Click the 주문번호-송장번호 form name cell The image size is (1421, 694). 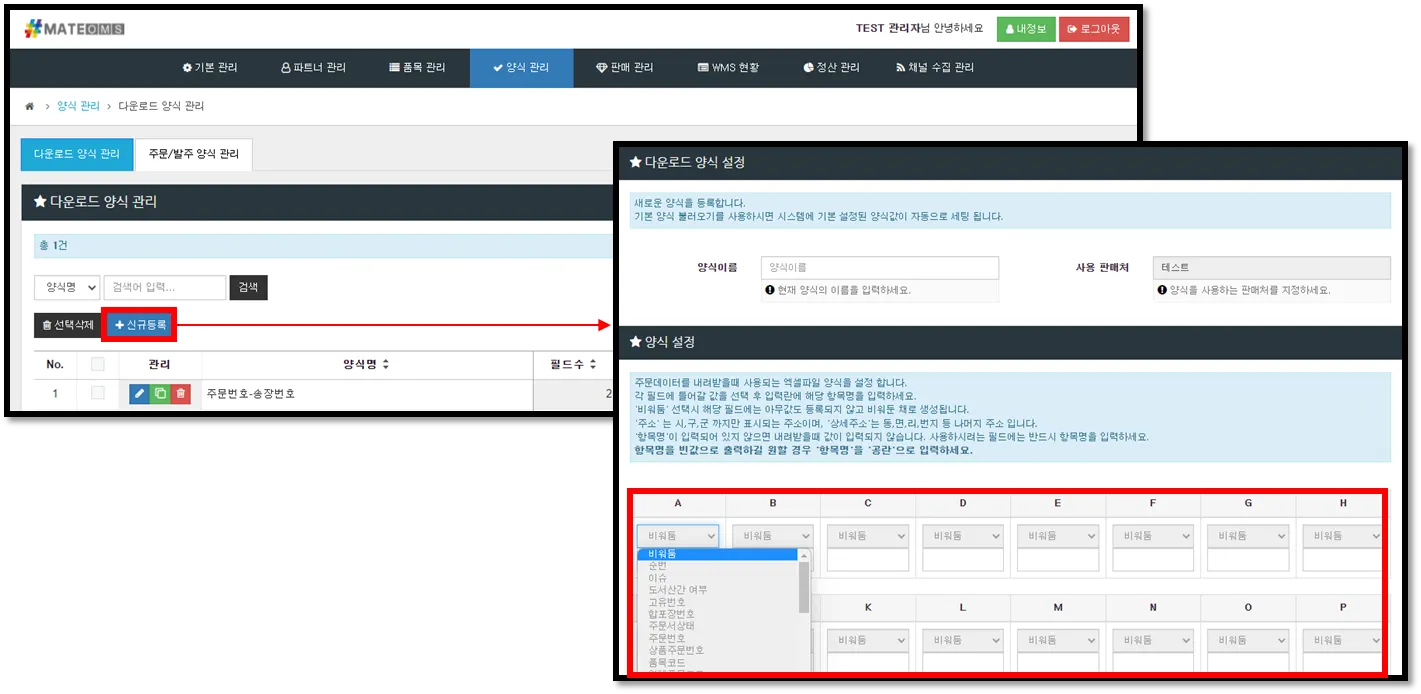pyautogui.click(x=367, y=394)
